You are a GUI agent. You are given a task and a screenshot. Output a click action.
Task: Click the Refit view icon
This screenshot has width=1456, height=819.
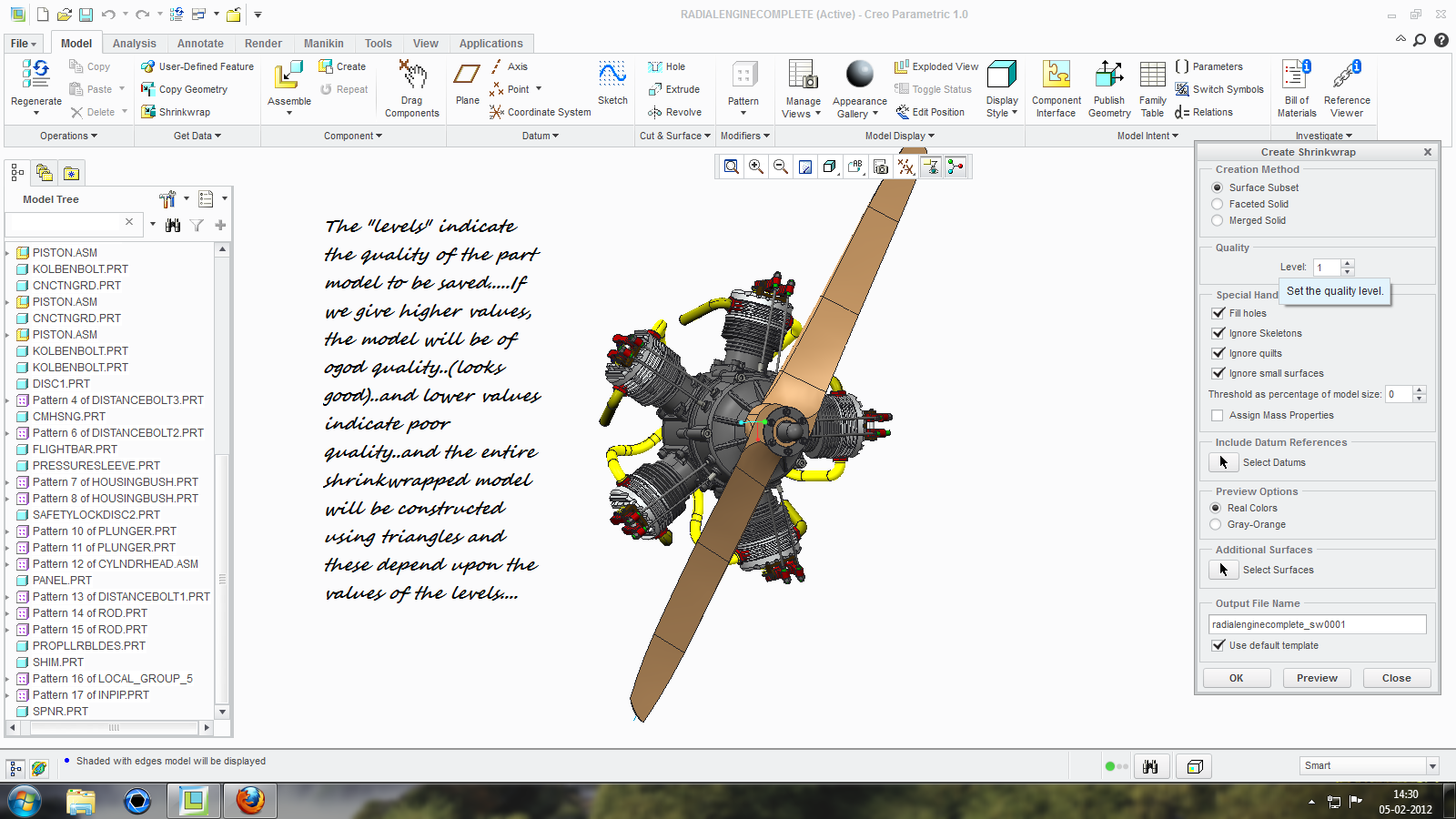(732, 167)
